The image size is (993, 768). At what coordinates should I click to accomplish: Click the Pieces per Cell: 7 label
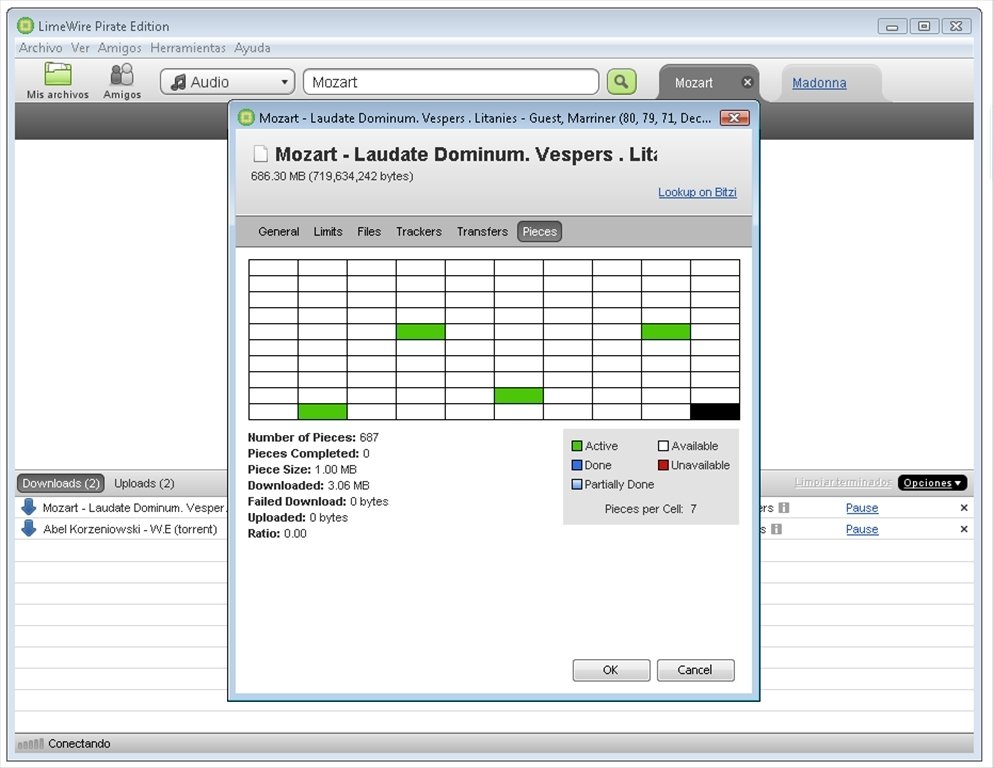click(x=650, y=509)
